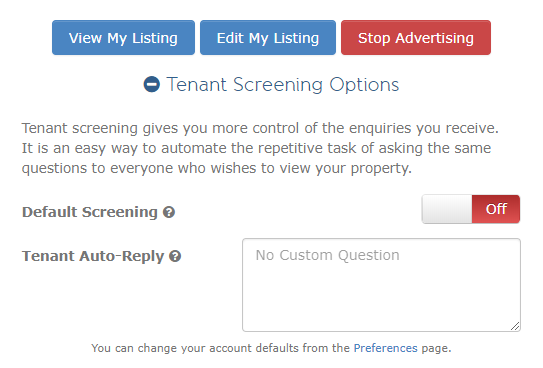
Task: Toggle the Default Screening Off switch
Action: point(471,209)
